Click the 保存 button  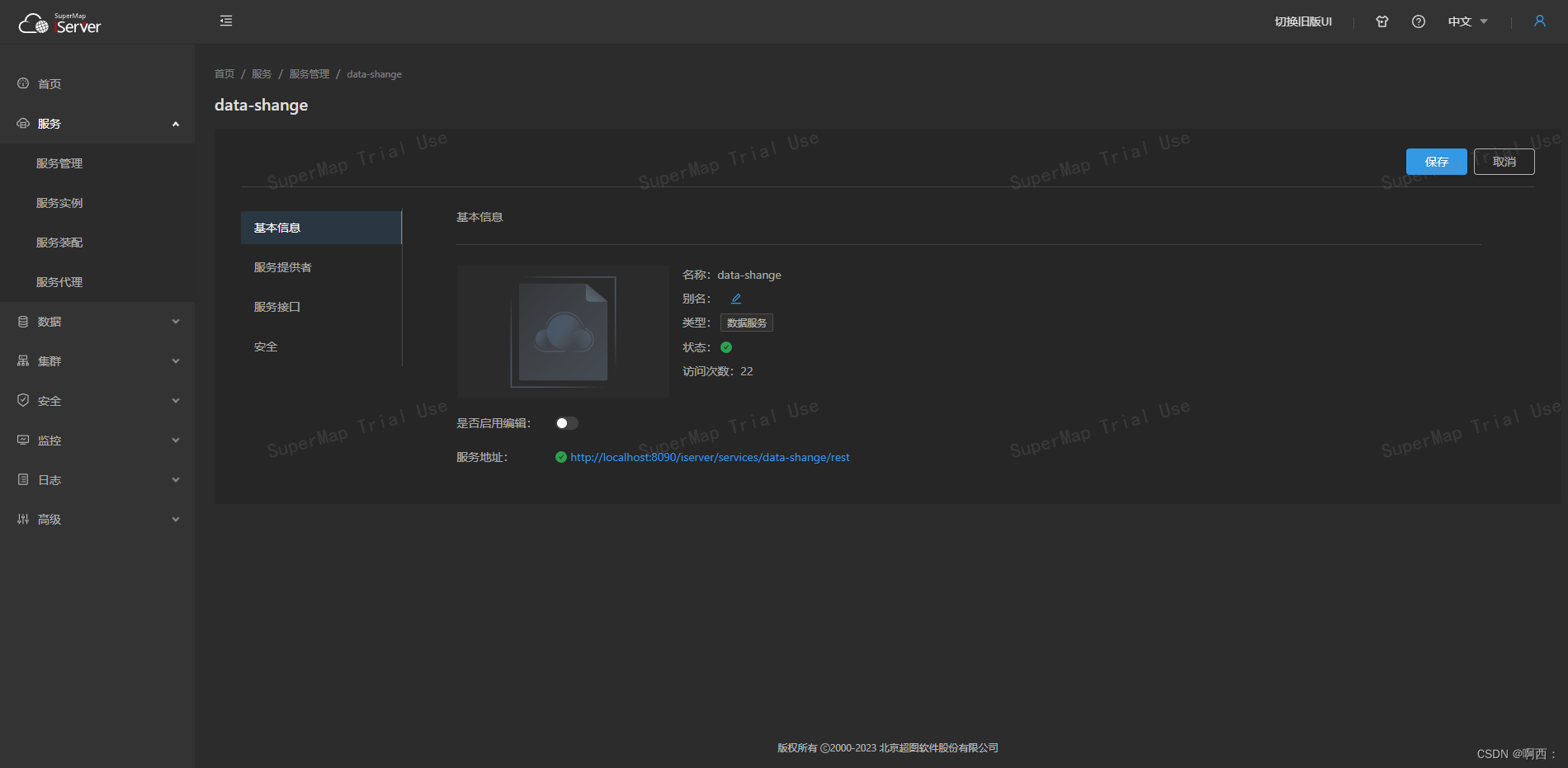click(1437, 162)
